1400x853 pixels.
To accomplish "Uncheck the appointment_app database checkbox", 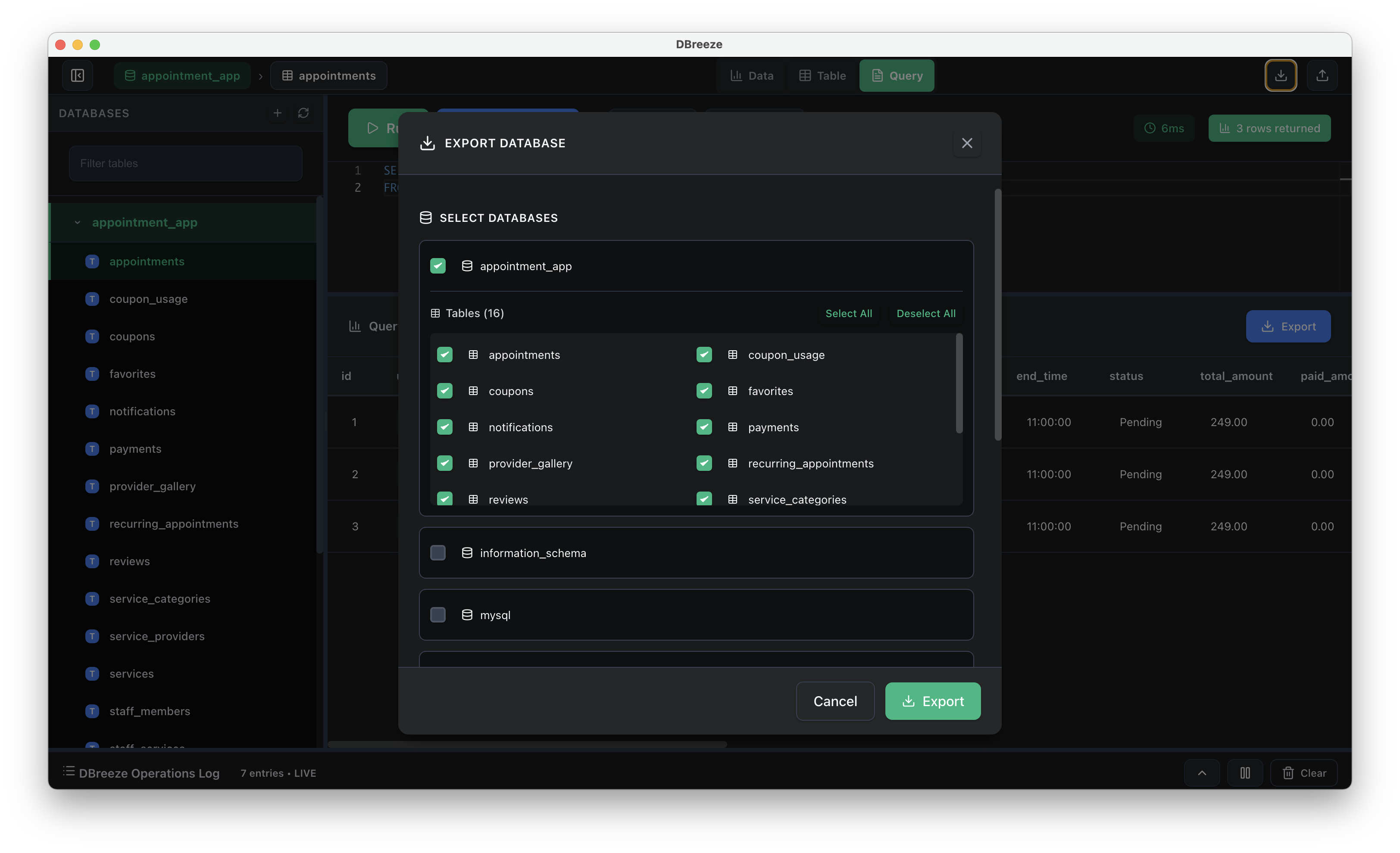I will coord(437,266).
